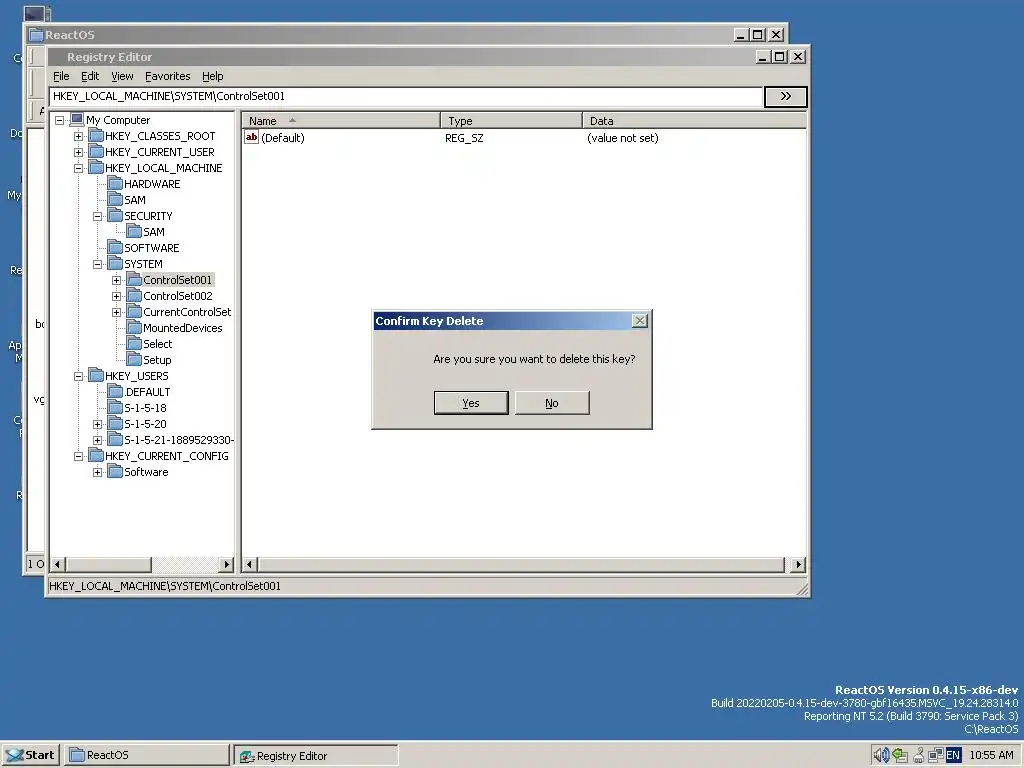This screenshot has height=768, width=1024.
Task: Click the EN language indicator
Action: click(953, 755)
